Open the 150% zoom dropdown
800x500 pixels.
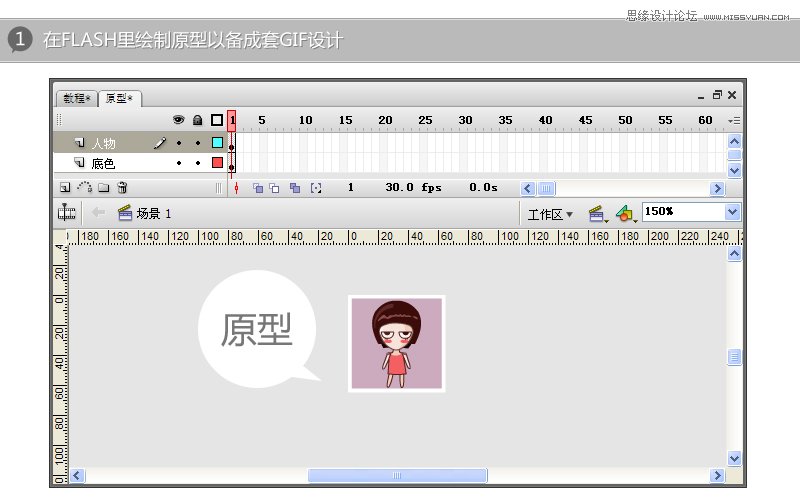732,212
